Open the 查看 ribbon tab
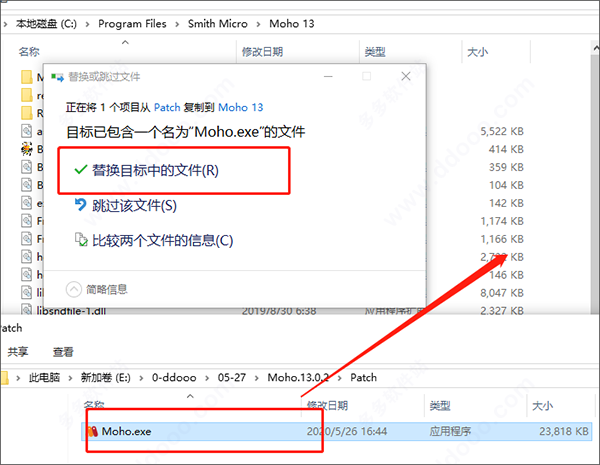This screenshot has width=600, height=465. click(x=63, y=352)
